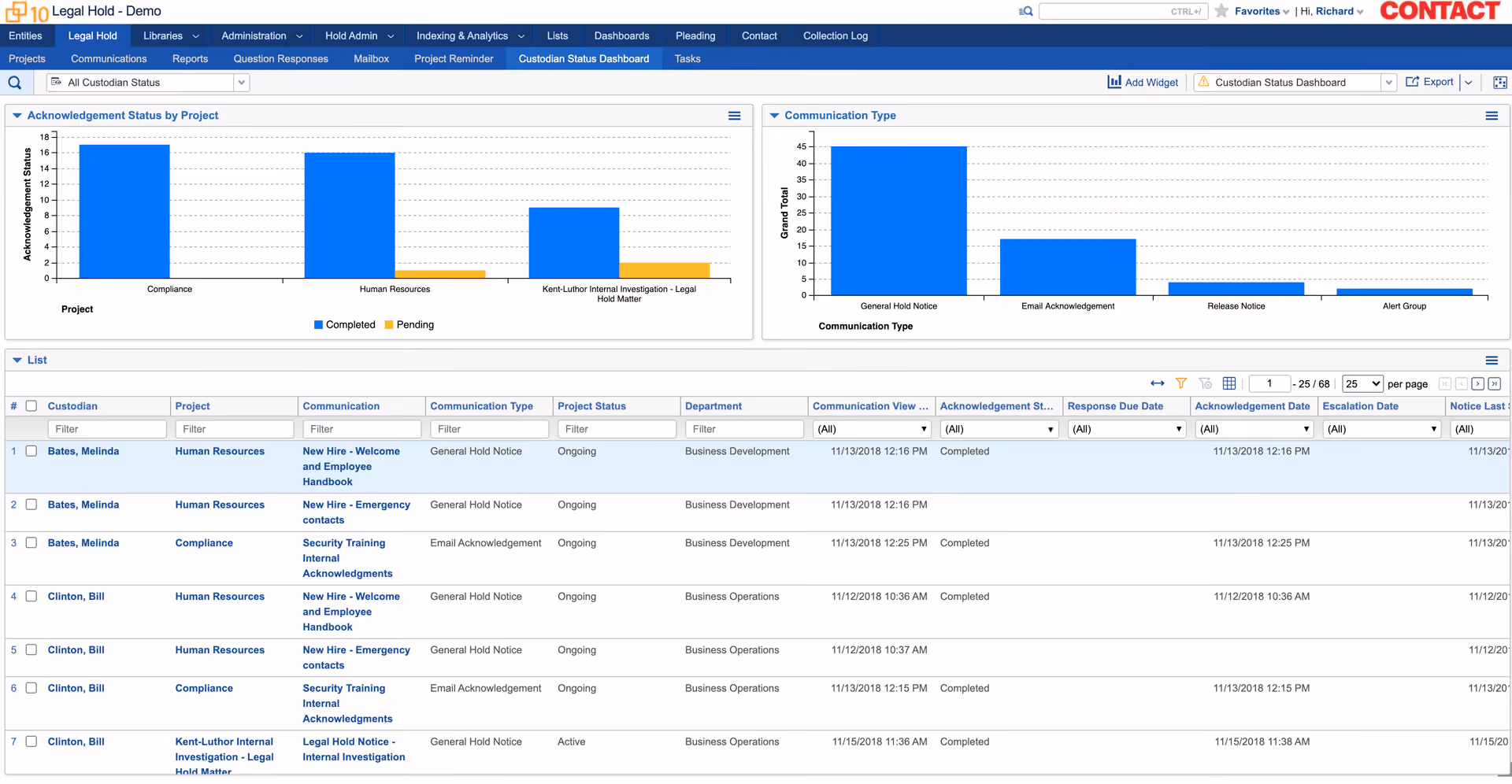This screenshot has width=1512, height=784.
Task: Click the General Hold Notice bar
Action: click(x=899, y=220)
